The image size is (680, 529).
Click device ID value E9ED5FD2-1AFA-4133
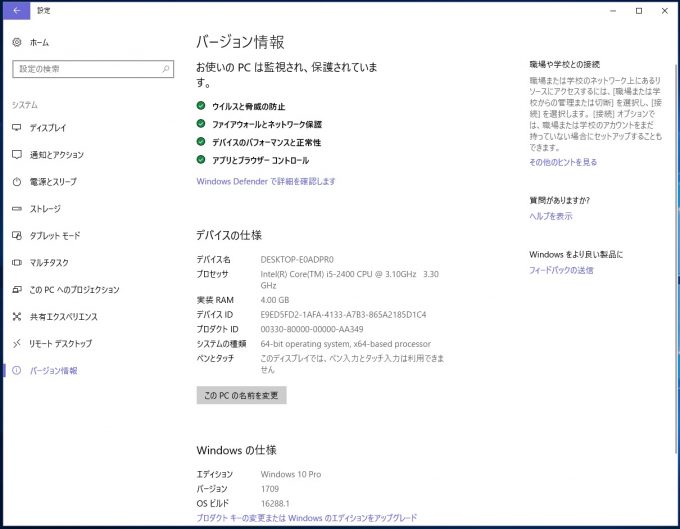(343, 314)
